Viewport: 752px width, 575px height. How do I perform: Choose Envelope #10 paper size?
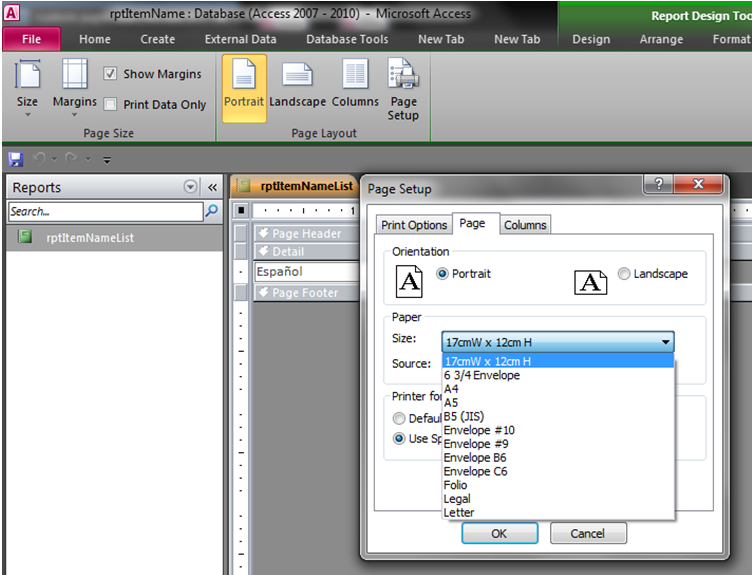click(558, 430)
